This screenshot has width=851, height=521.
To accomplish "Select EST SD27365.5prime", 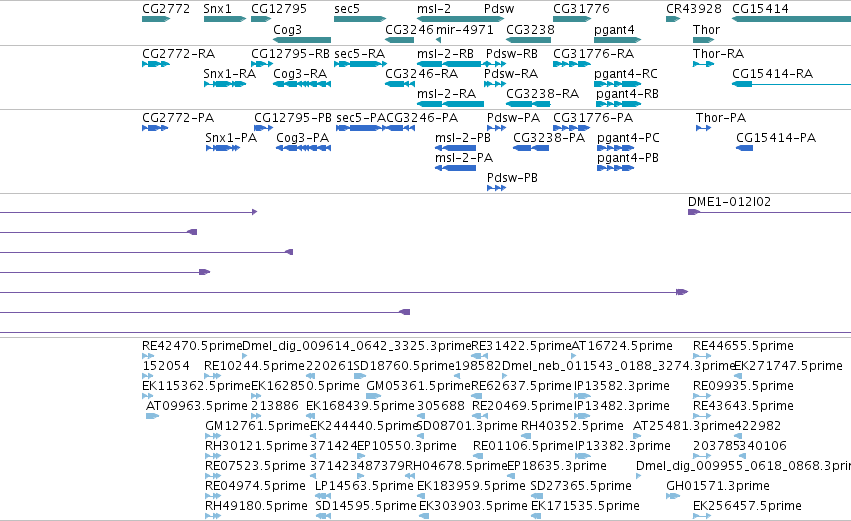I will [x=537, y=496].
